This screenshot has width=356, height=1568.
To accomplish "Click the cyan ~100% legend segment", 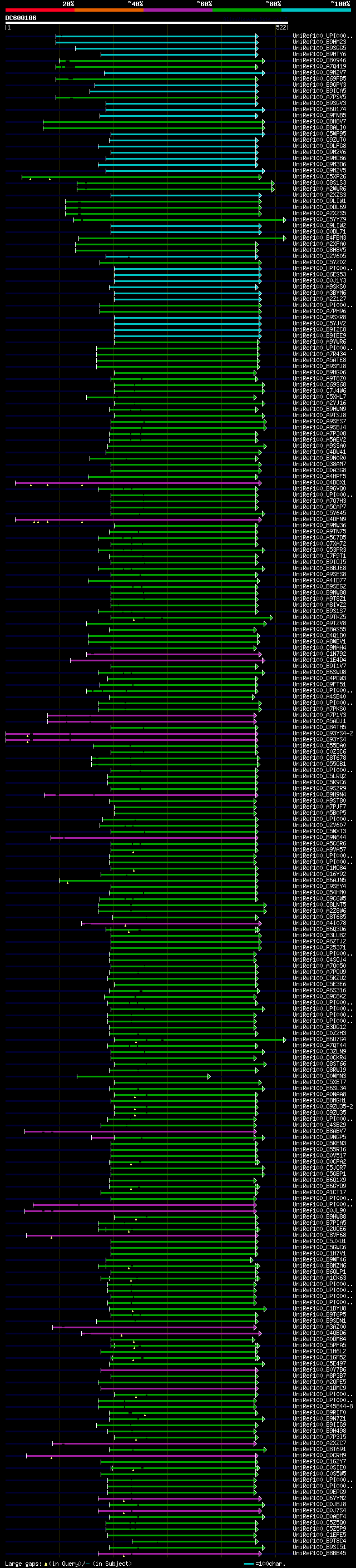I will [316, 10].
